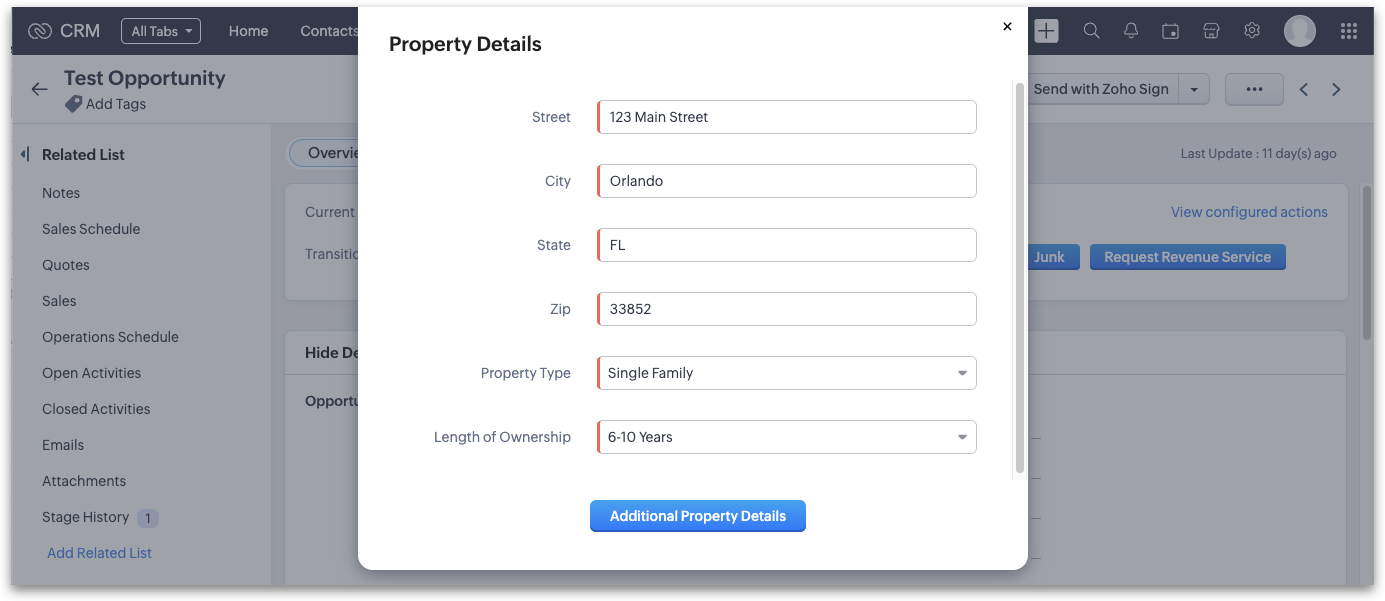The width and height of the screenshot is (1385, 601).
Task: Click the Property Details dialog scrollbar
Action: pyautogui.click(x=1020, y=277)
